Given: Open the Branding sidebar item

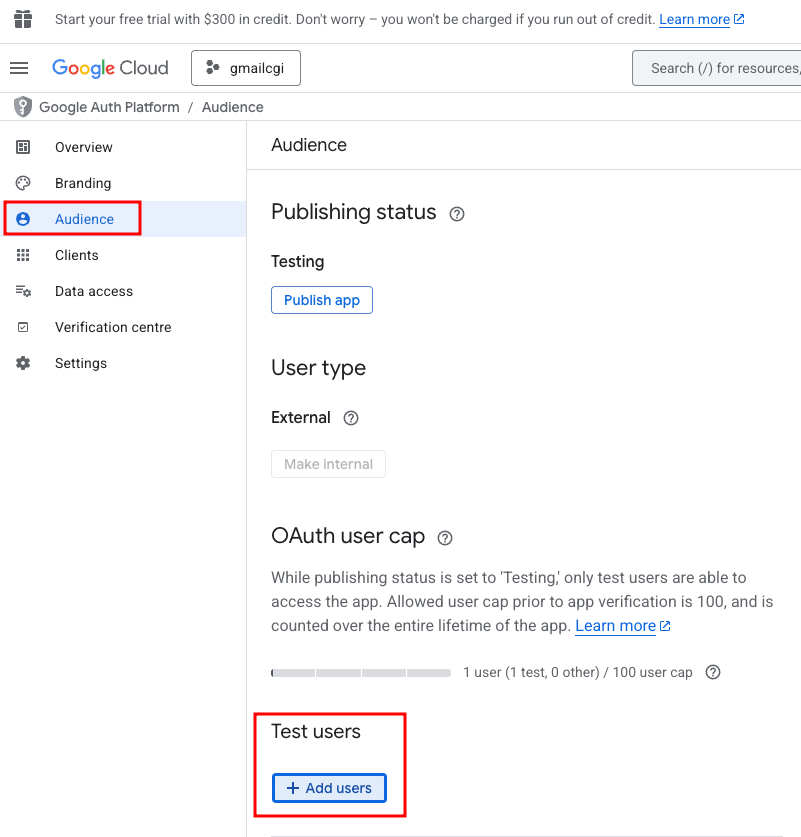Looking at the screenshot, I should pos(83,183).
